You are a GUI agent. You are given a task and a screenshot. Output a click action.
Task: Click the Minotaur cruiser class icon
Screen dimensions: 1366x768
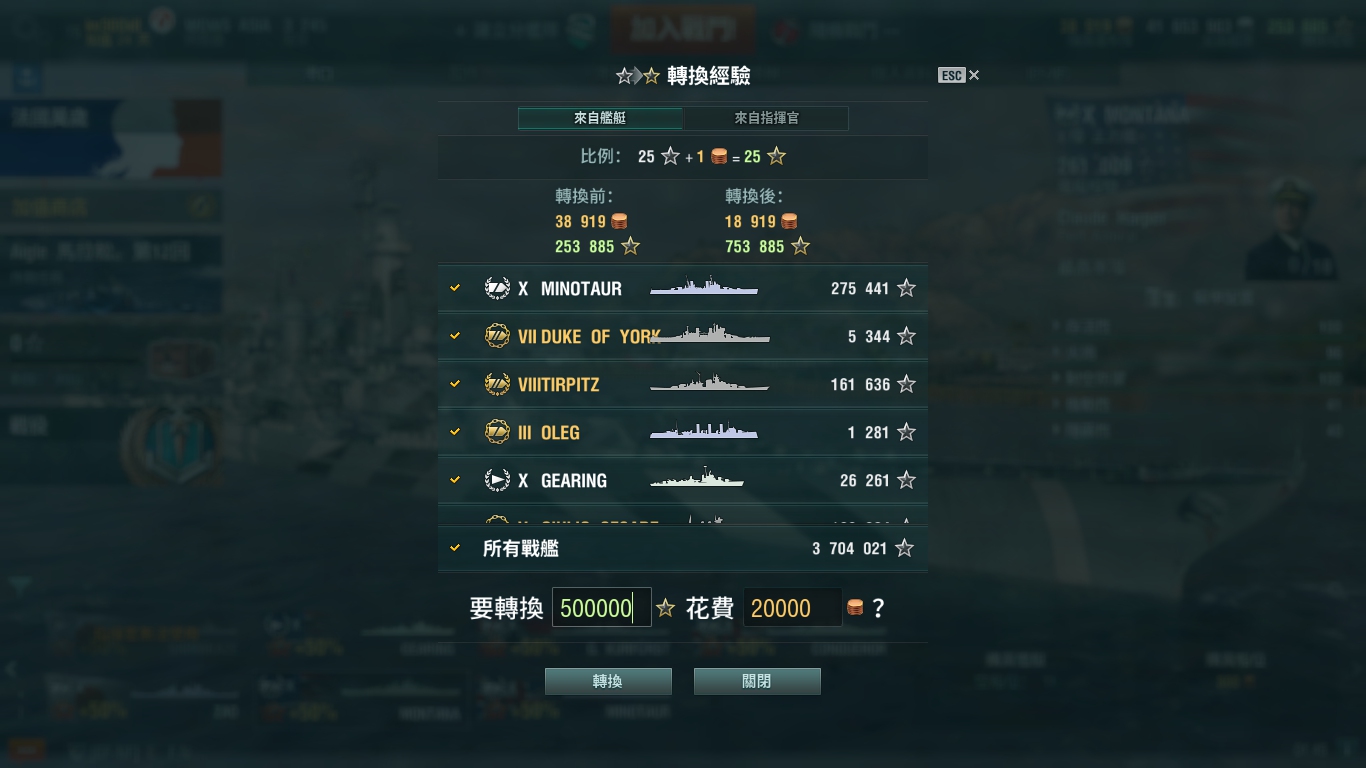pyautogui.click(x=497, y=288)
